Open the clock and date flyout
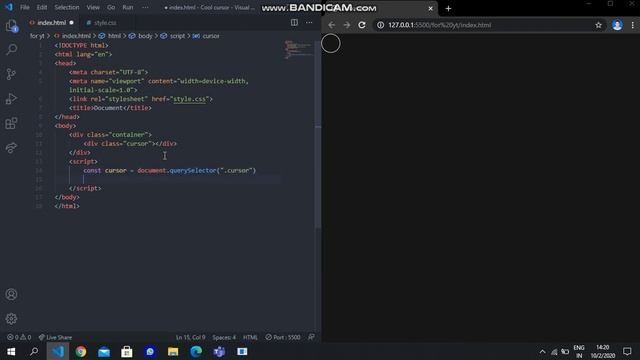Screen dimensions: 640x360 coord(602,351)
